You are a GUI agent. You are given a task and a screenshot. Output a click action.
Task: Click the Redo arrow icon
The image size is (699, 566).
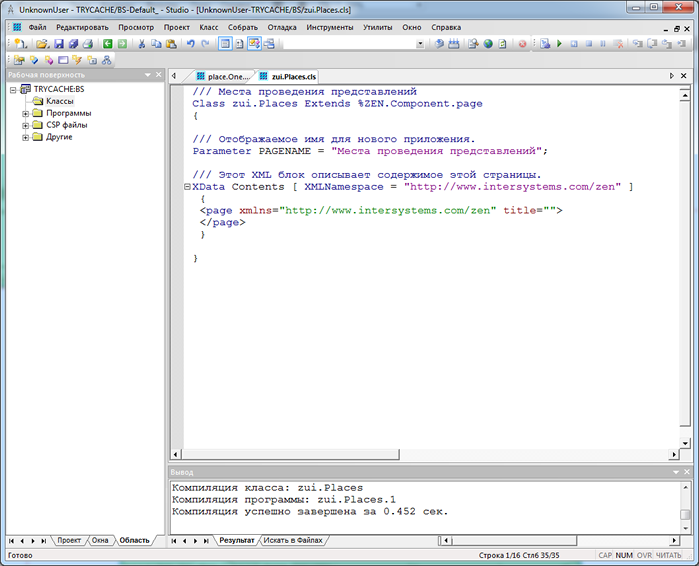pyautogui.click(x=205, y=44)
